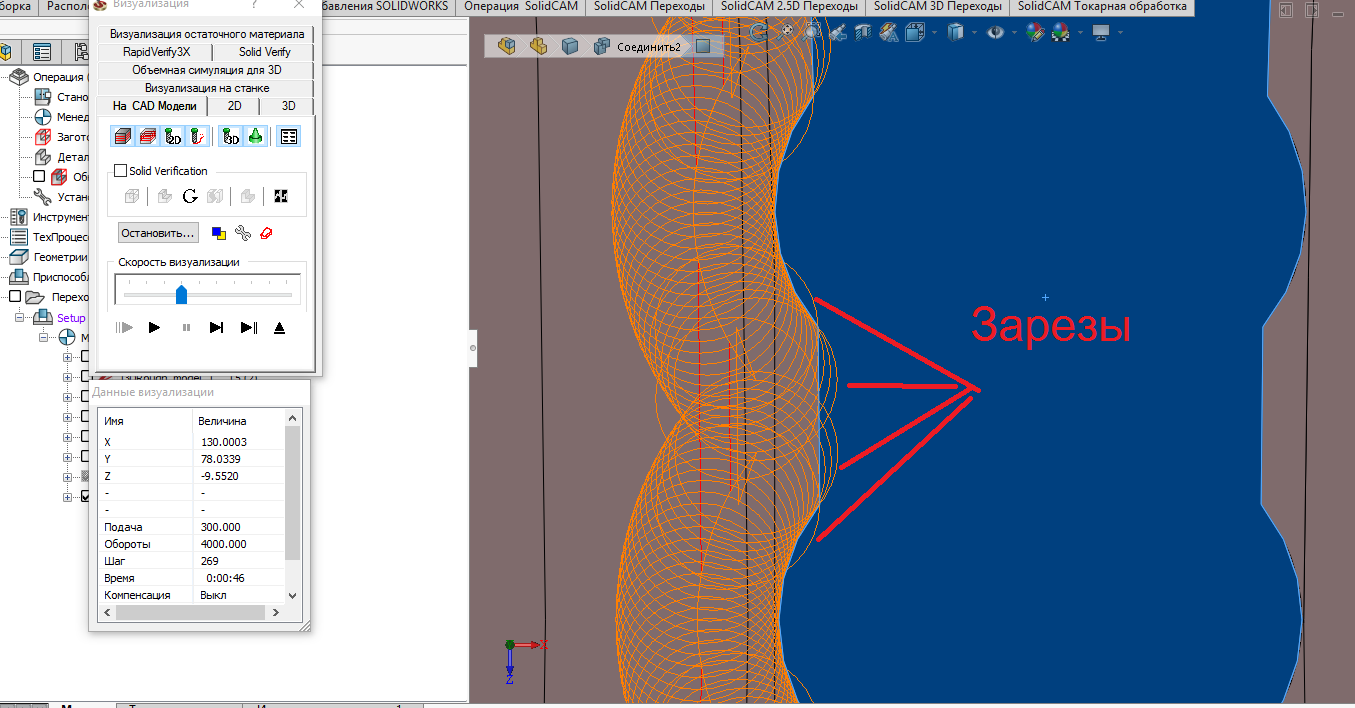Open the SolidCAM Токарная обработка ribbon tab
The height and width of the screenshot is (708, 1355).
point(1102,7)
